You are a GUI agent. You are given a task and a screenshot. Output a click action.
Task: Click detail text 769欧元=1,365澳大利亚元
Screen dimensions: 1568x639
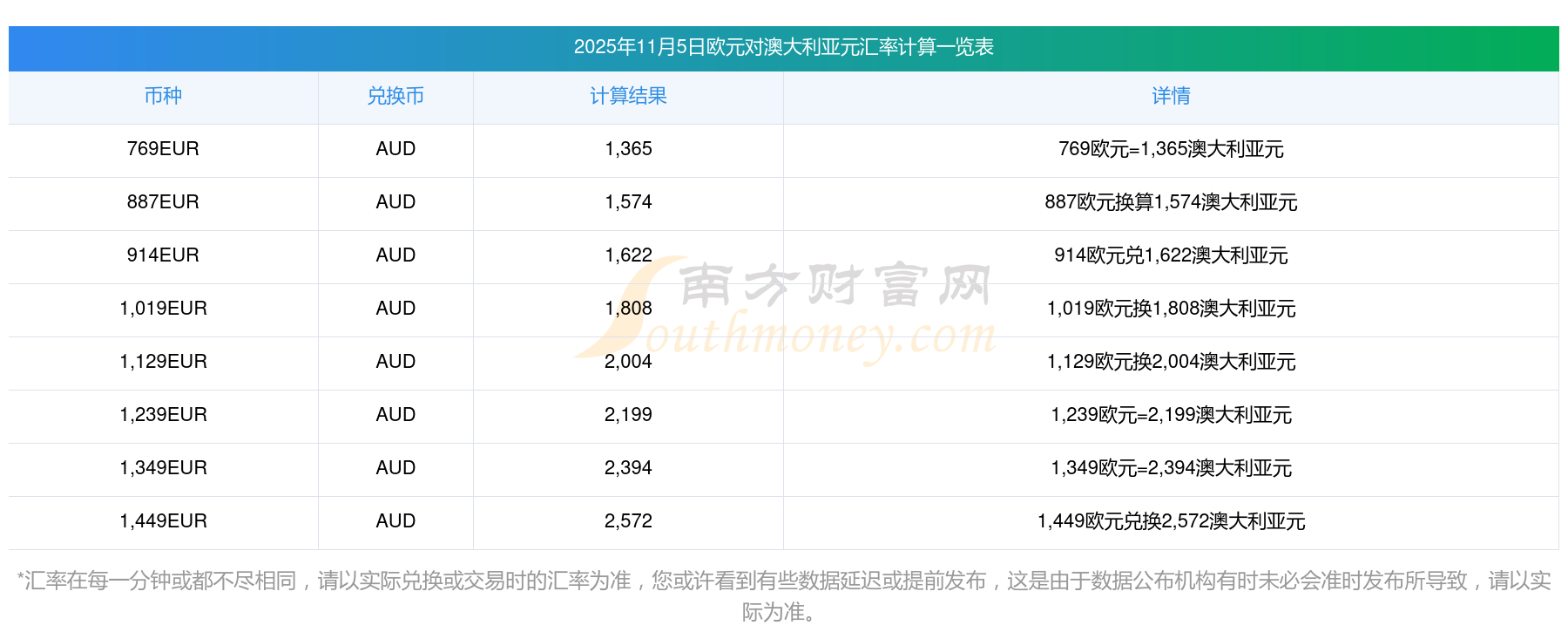(x=1171, y=149)
